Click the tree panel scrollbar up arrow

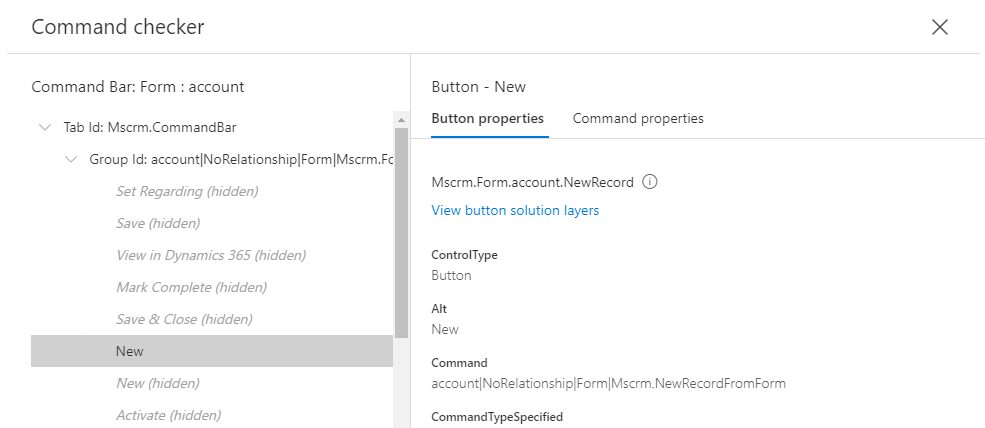[x=401, y=121]
